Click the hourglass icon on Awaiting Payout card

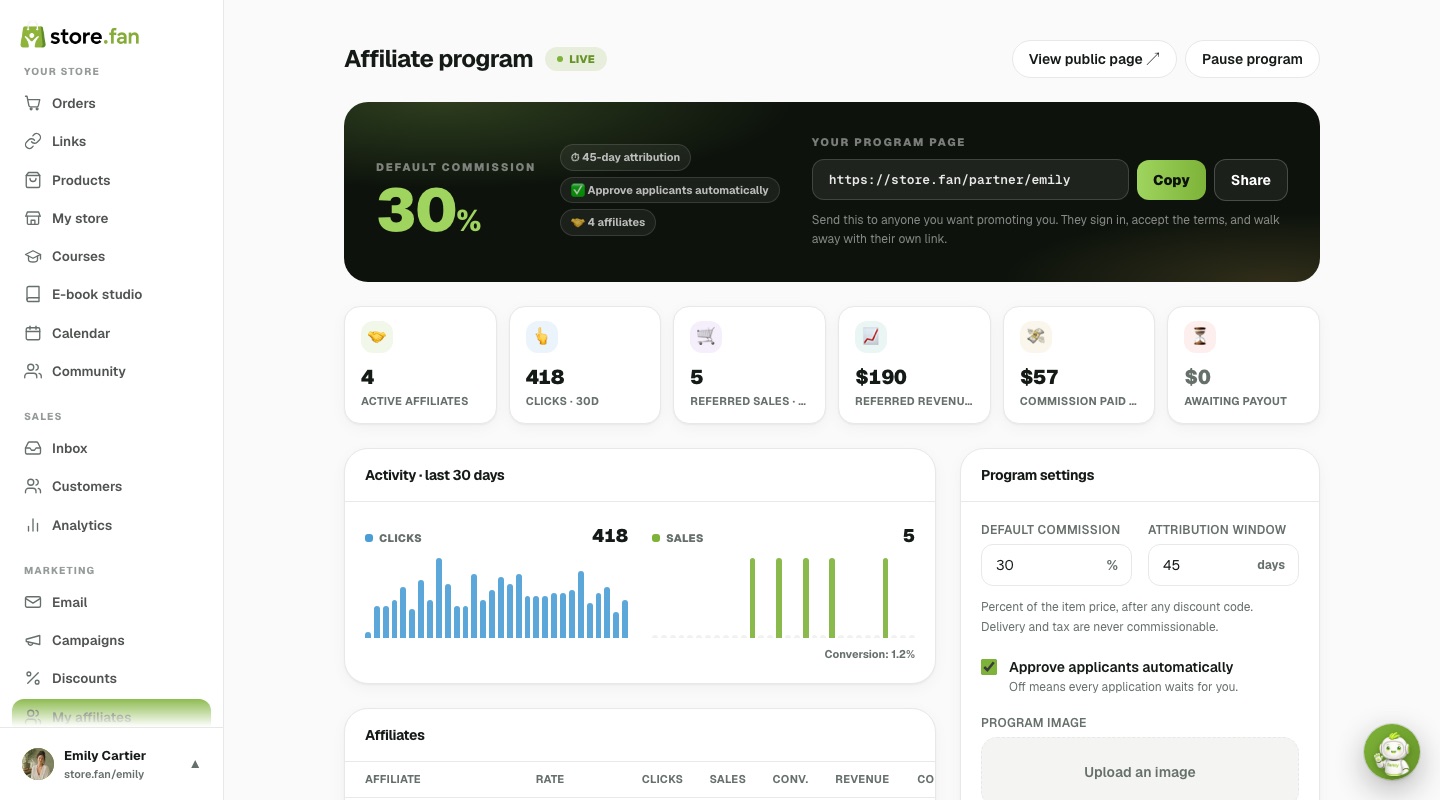(x=1200, y=337)
